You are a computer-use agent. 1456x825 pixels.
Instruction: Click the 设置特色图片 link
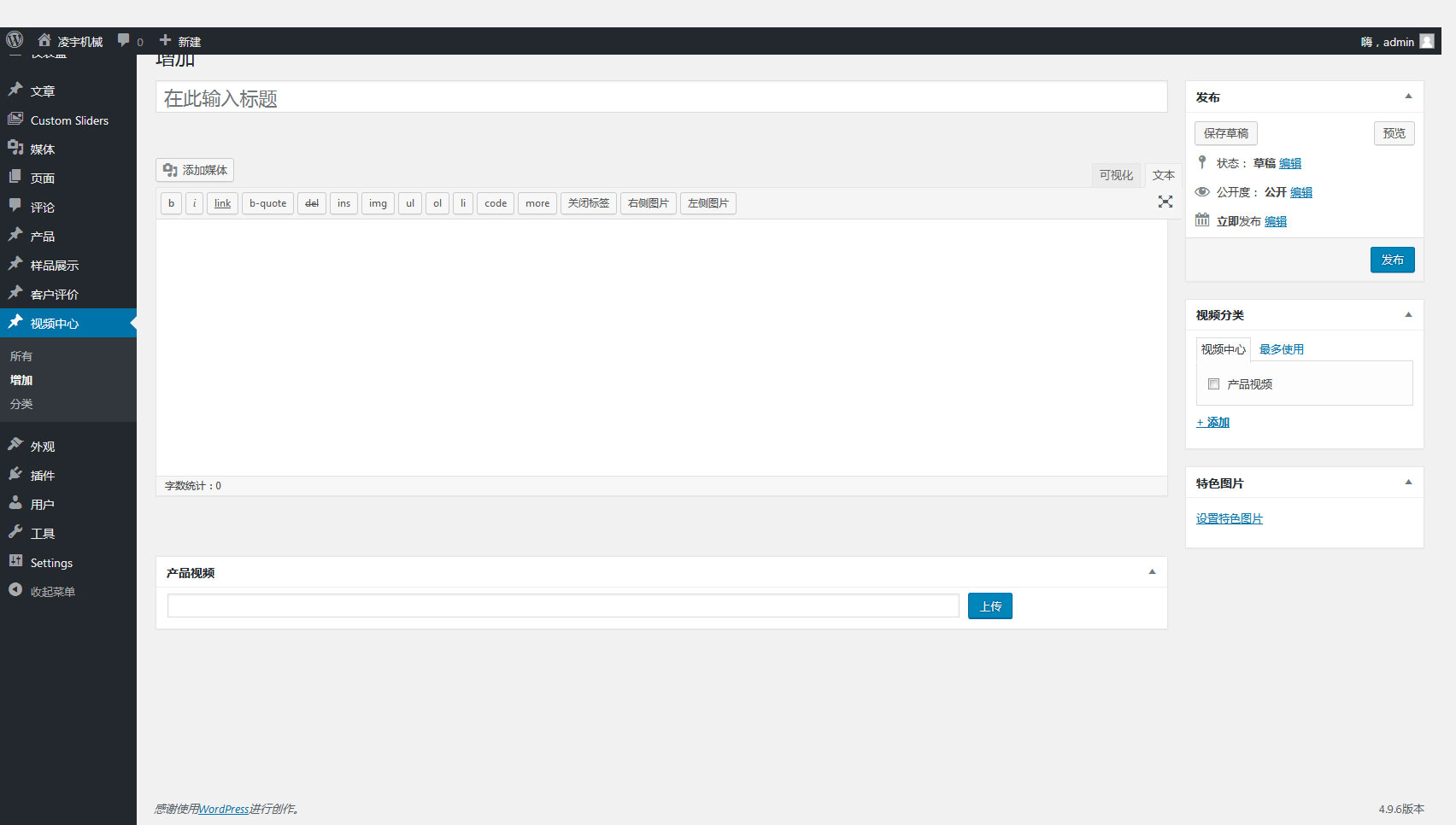pos(1230,518)
